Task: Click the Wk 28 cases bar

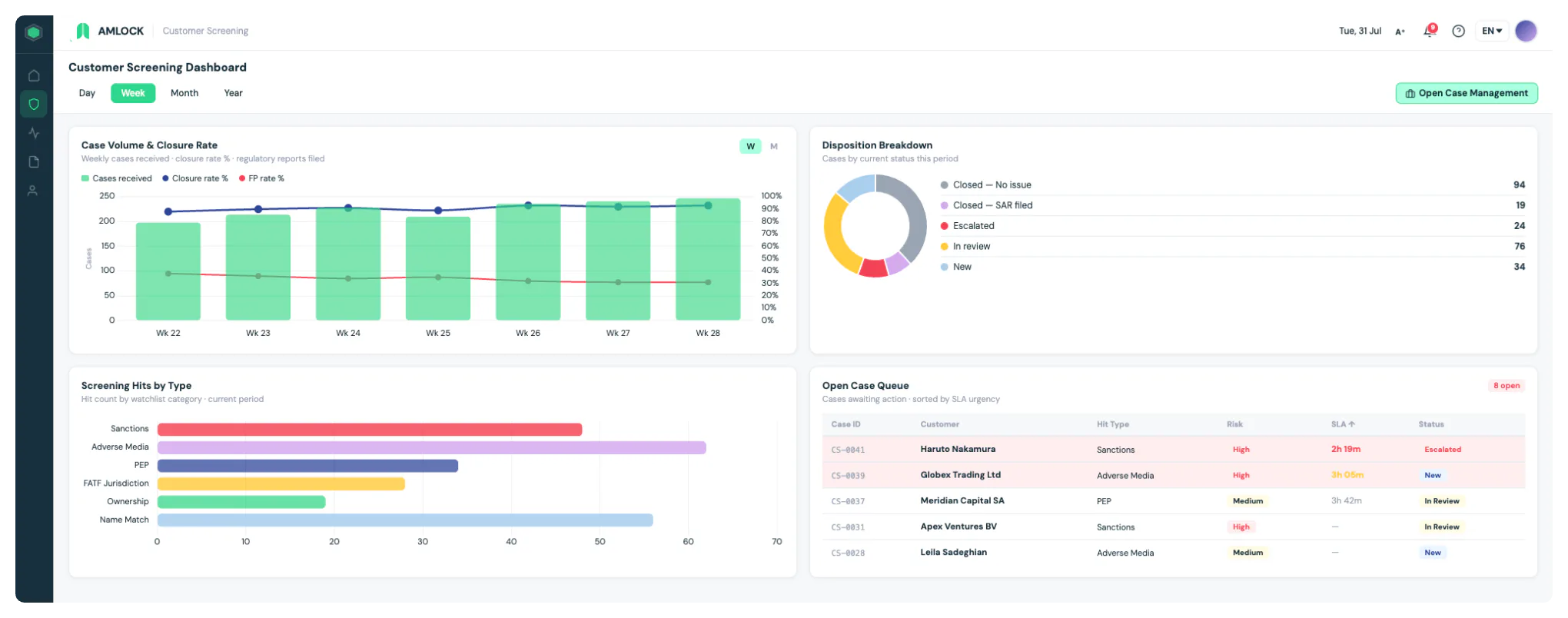Action: coord(708,259)
